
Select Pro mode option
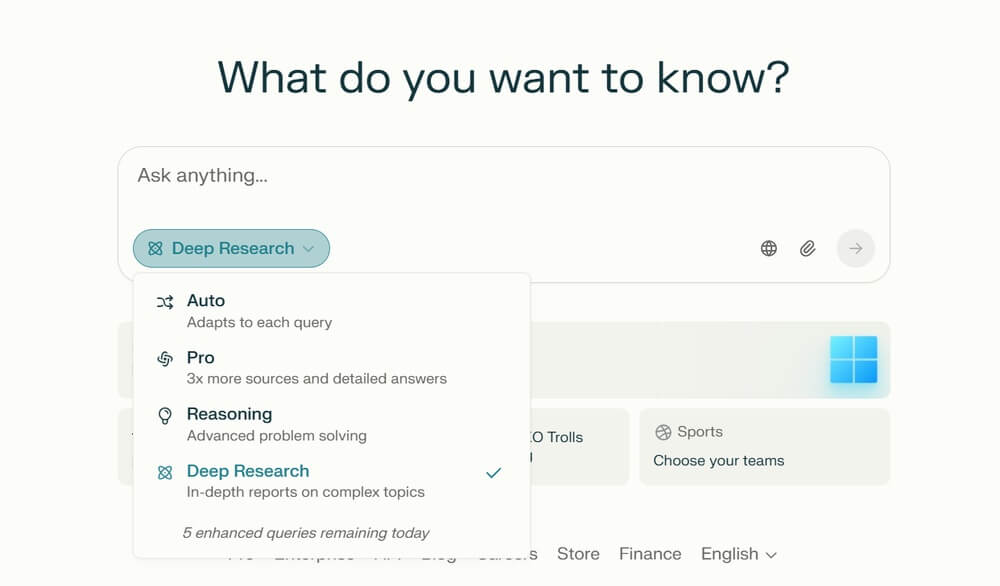coord(332,367)
